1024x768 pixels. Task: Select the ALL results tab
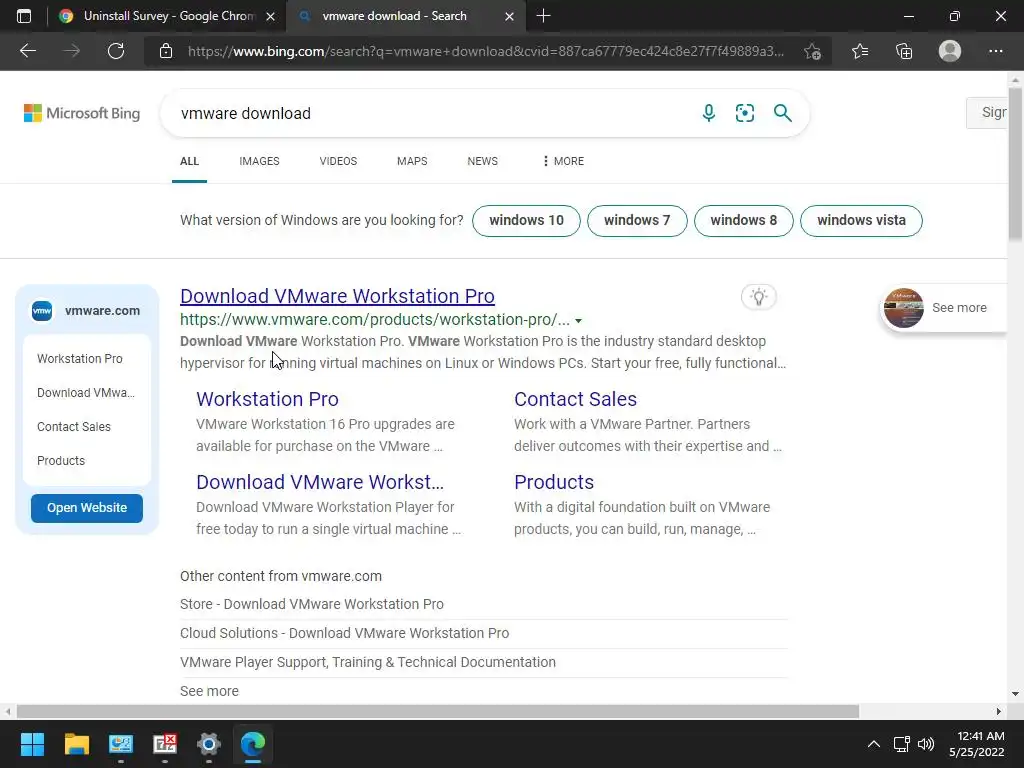click(x=189, y=161)
